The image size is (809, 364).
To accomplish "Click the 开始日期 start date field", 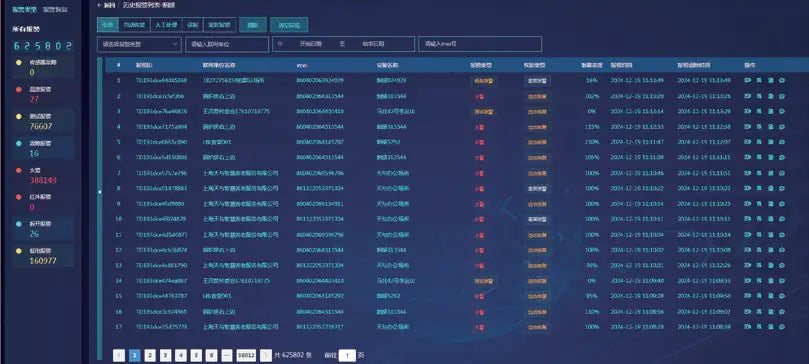I will tap(311, 44).
